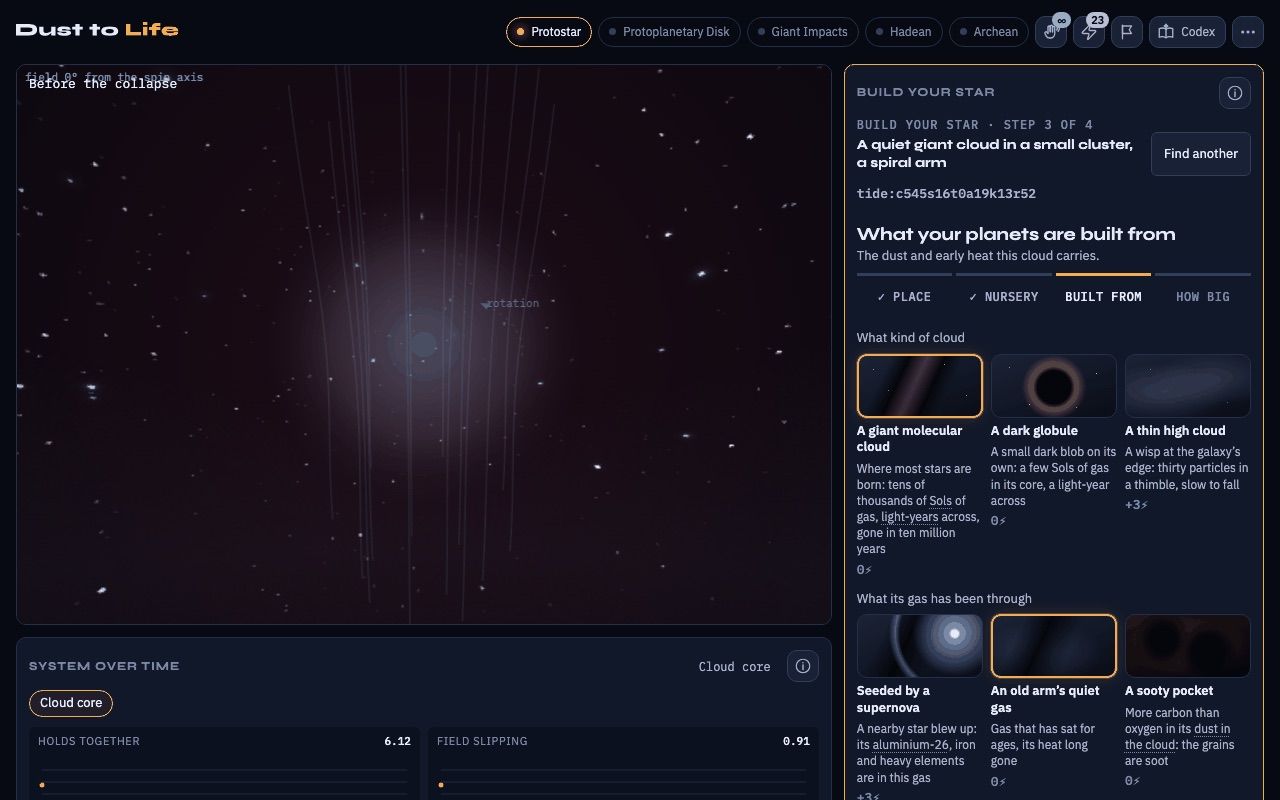Image resolution: width=1280 pixels, height=800 pixels.
Task: Open the three-dots more menu
Action: click(x=1248, y=32)
